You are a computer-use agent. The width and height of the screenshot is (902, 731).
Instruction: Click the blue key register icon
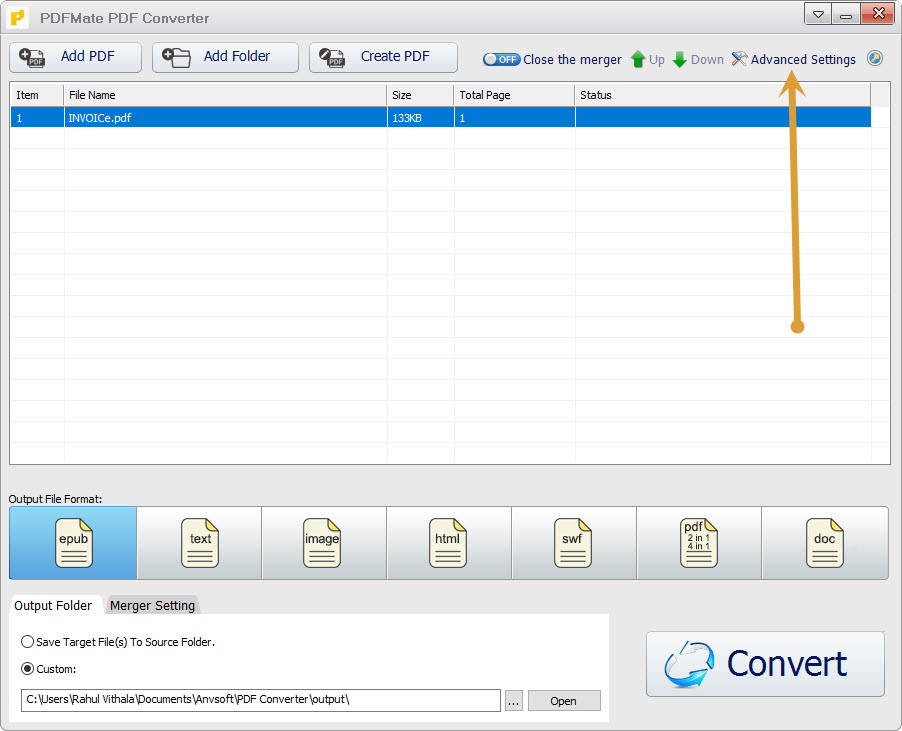875,58
